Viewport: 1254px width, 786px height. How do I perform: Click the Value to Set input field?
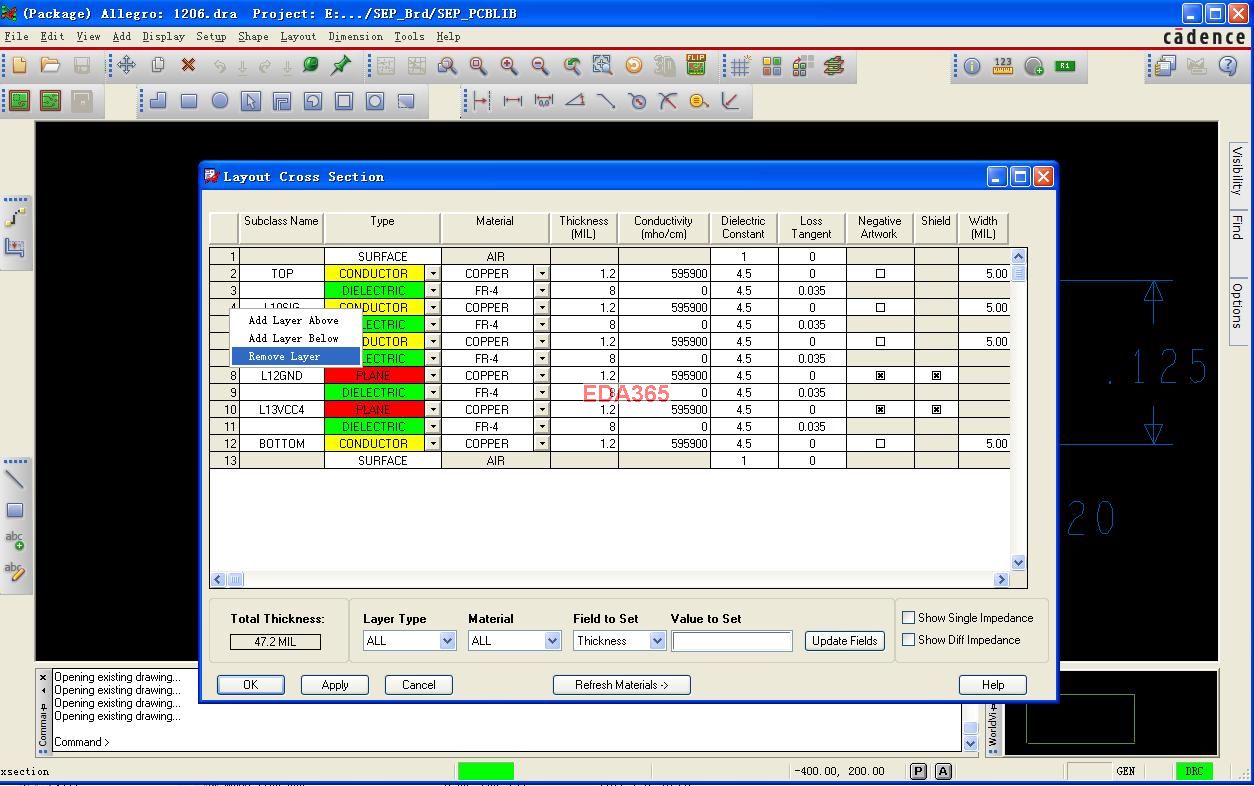732,641
